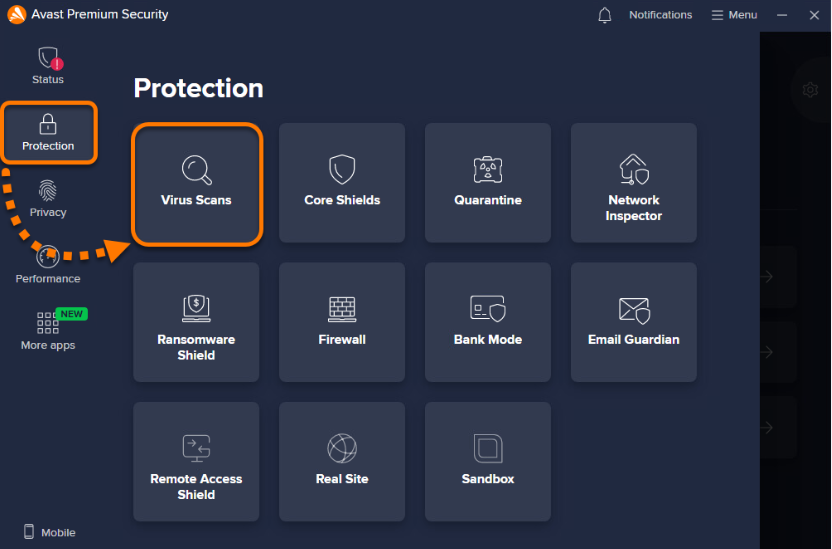
Task: Open the Remote Access Shield tile
Action: (x=196, y=461)
